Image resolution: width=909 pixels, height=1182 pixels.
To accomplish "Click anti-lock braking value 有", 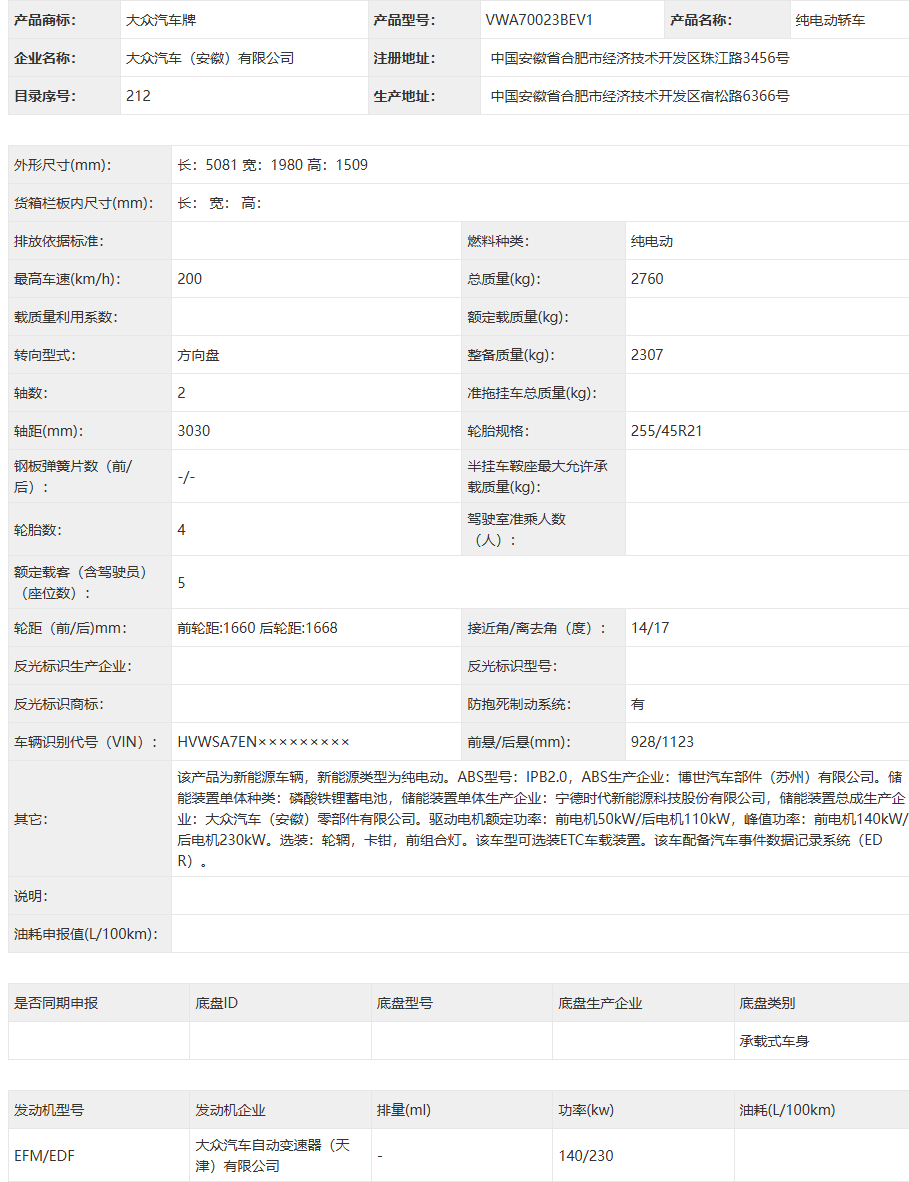I will [x=638, y=704].
